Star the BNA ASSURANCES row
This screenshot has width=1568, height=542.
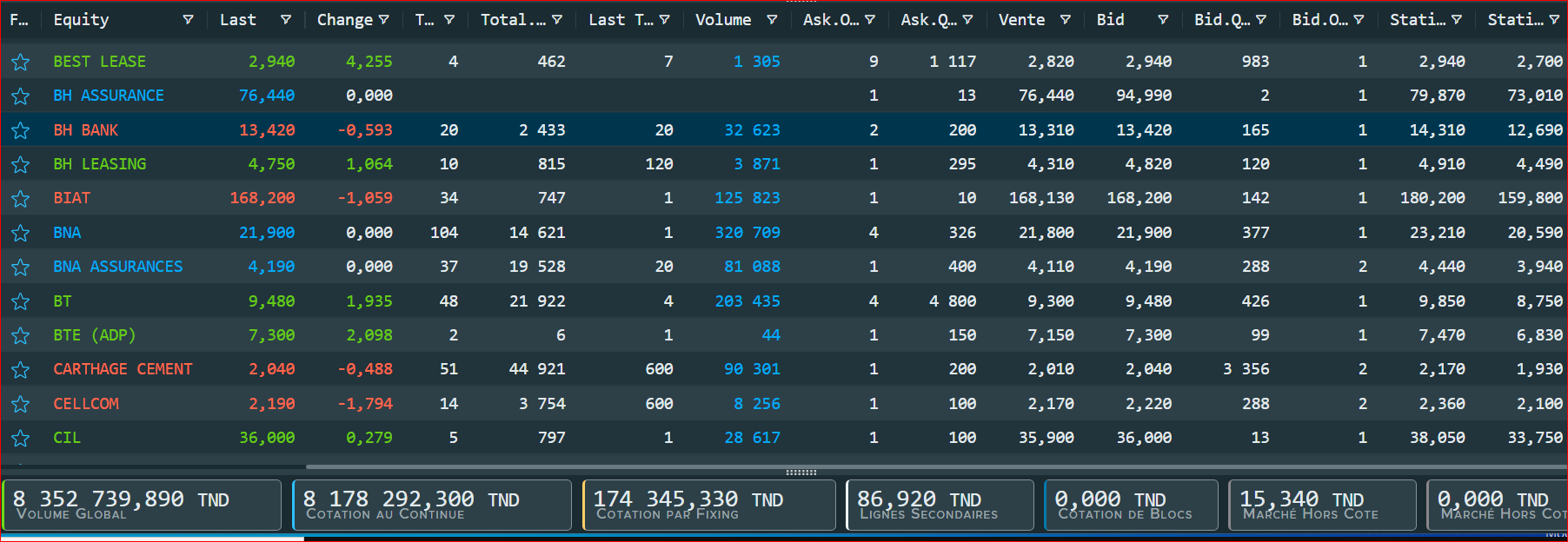tap(21, 268)
